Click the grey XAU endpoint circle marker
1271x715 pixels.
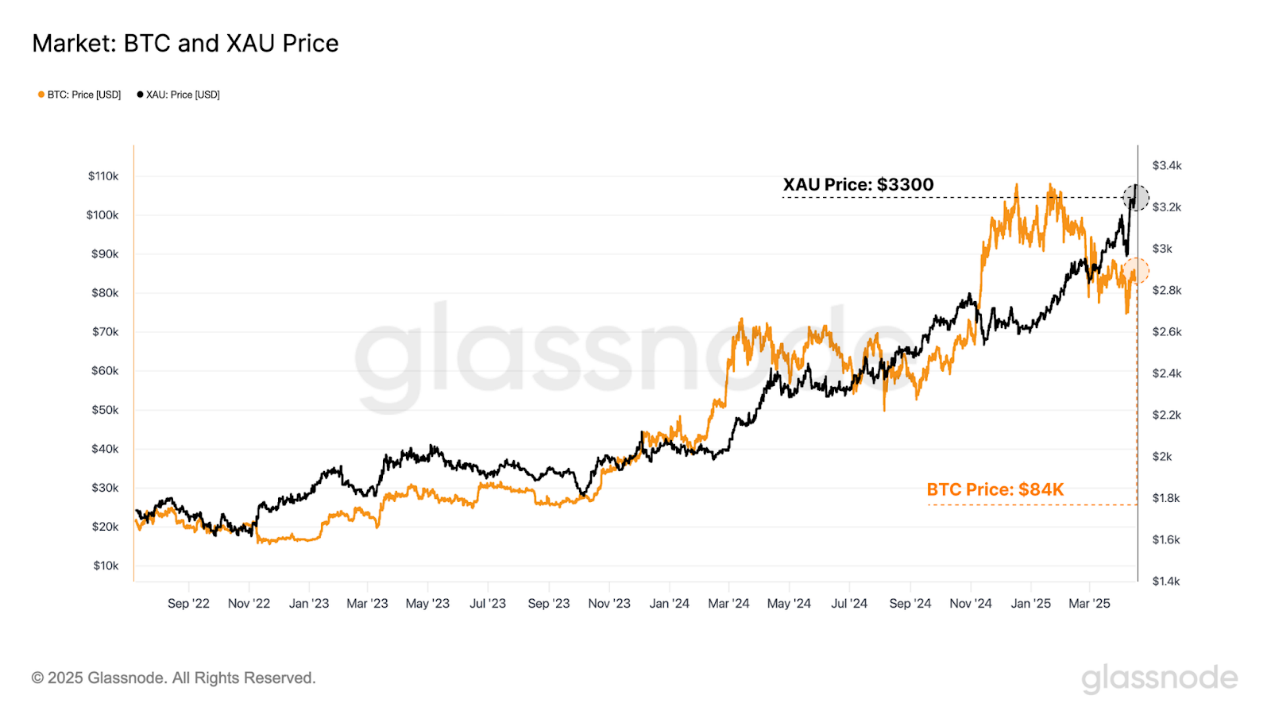(1135, 197)
